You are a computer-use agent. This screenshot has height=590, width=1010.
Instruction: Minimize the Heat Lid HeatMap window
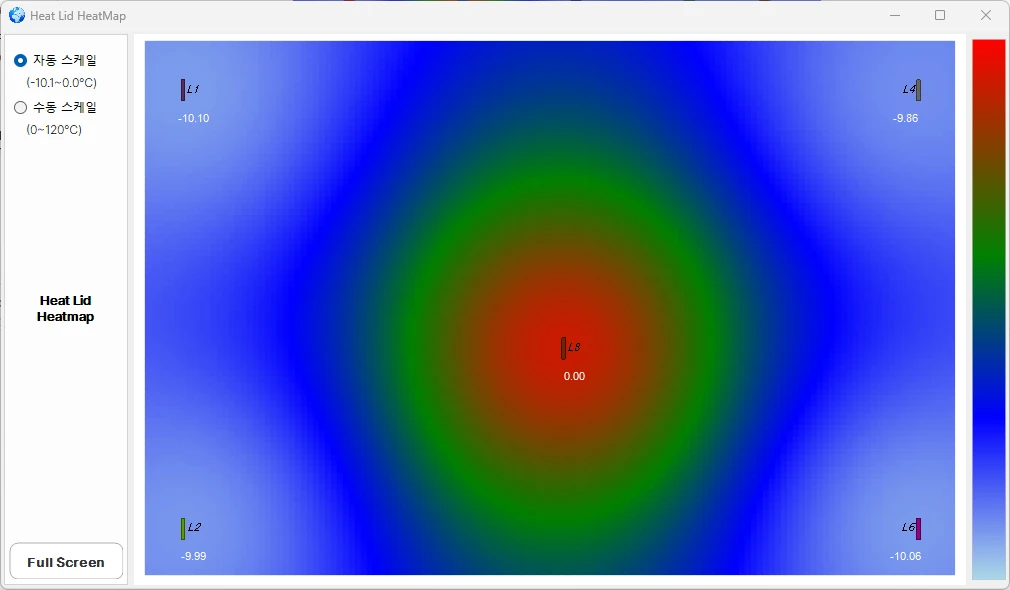(895, 15)
